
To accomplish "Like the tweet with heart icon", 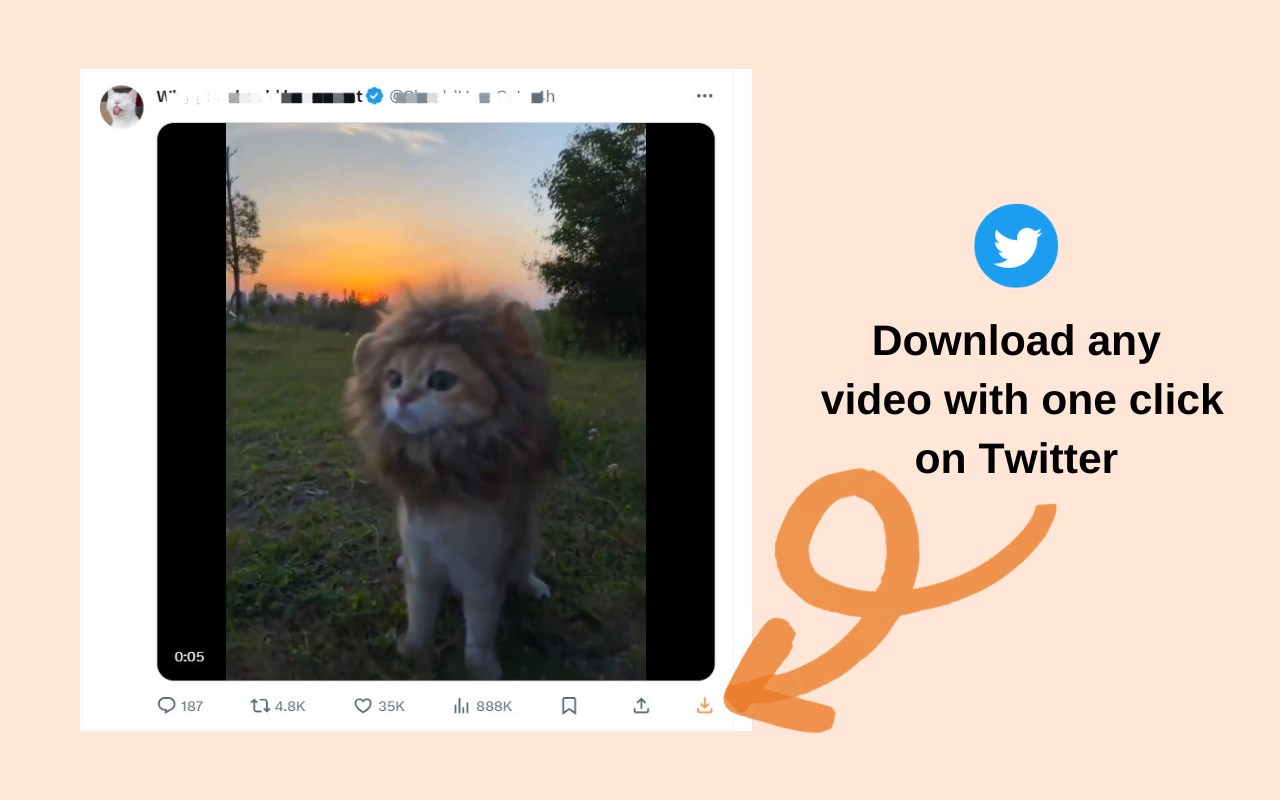I will [x=363, y=705].
